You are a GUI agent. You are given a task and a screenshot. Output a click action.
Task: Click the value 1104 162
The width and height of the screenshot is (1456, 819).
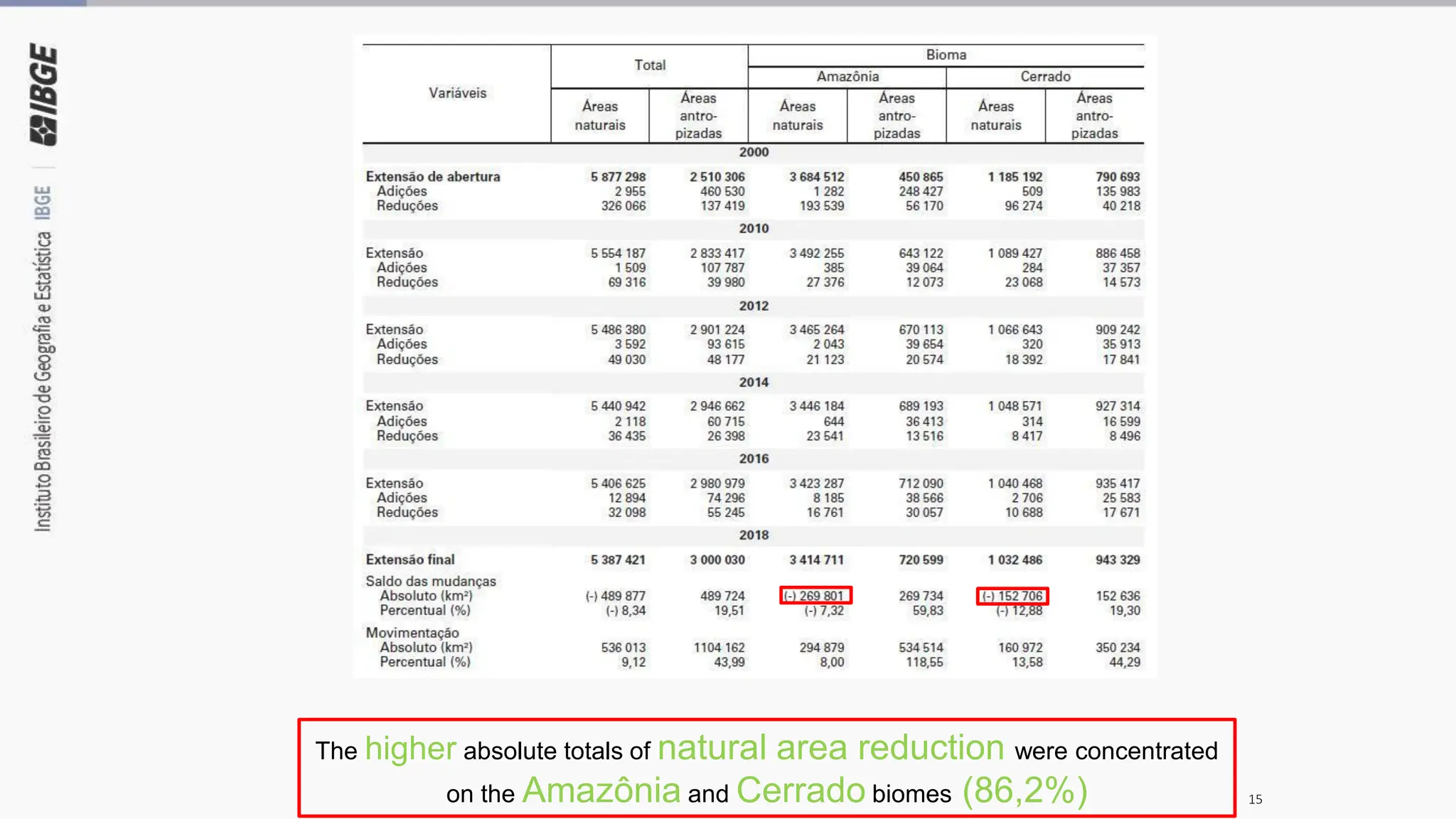[x=719, y=648]
